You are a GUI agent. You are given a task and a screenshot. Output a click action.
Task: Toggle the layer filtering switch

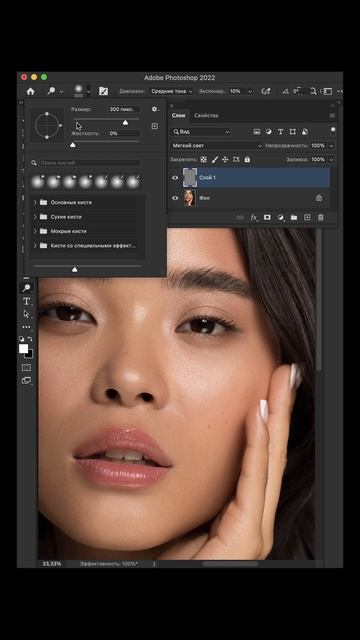333,131
